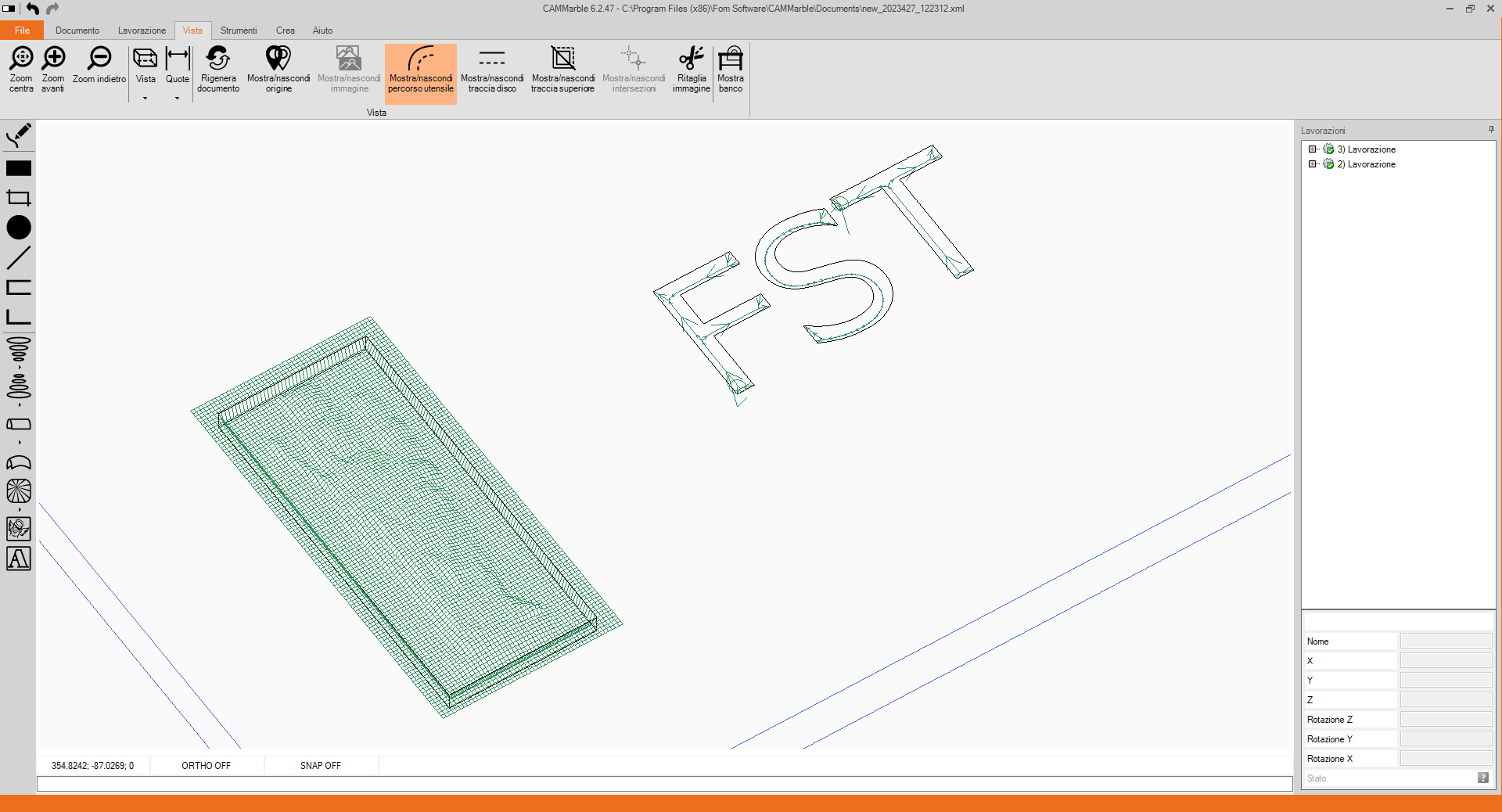Select the line drawing tool
The width and height of the screenshot is (1502, 812).
[x=19, y=257]
